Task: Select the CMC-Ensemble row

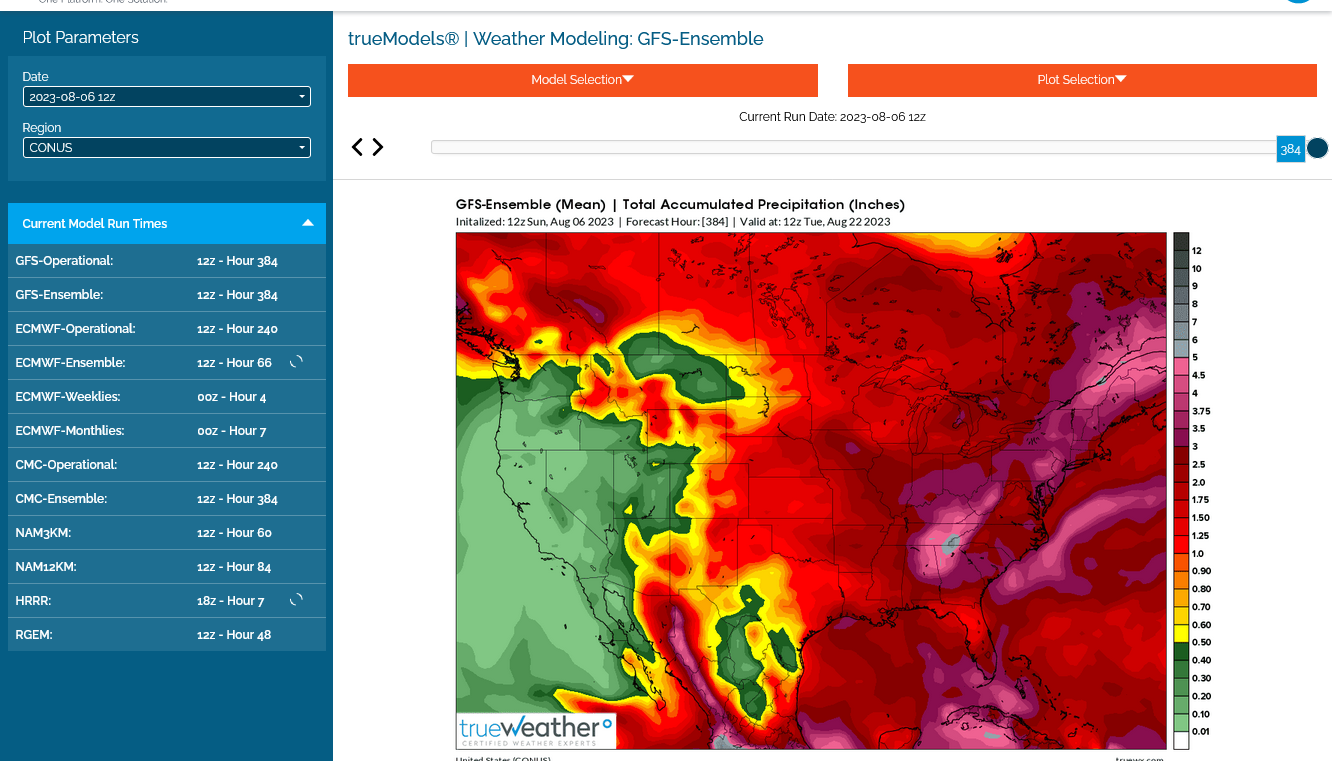Action: (167, 499)
